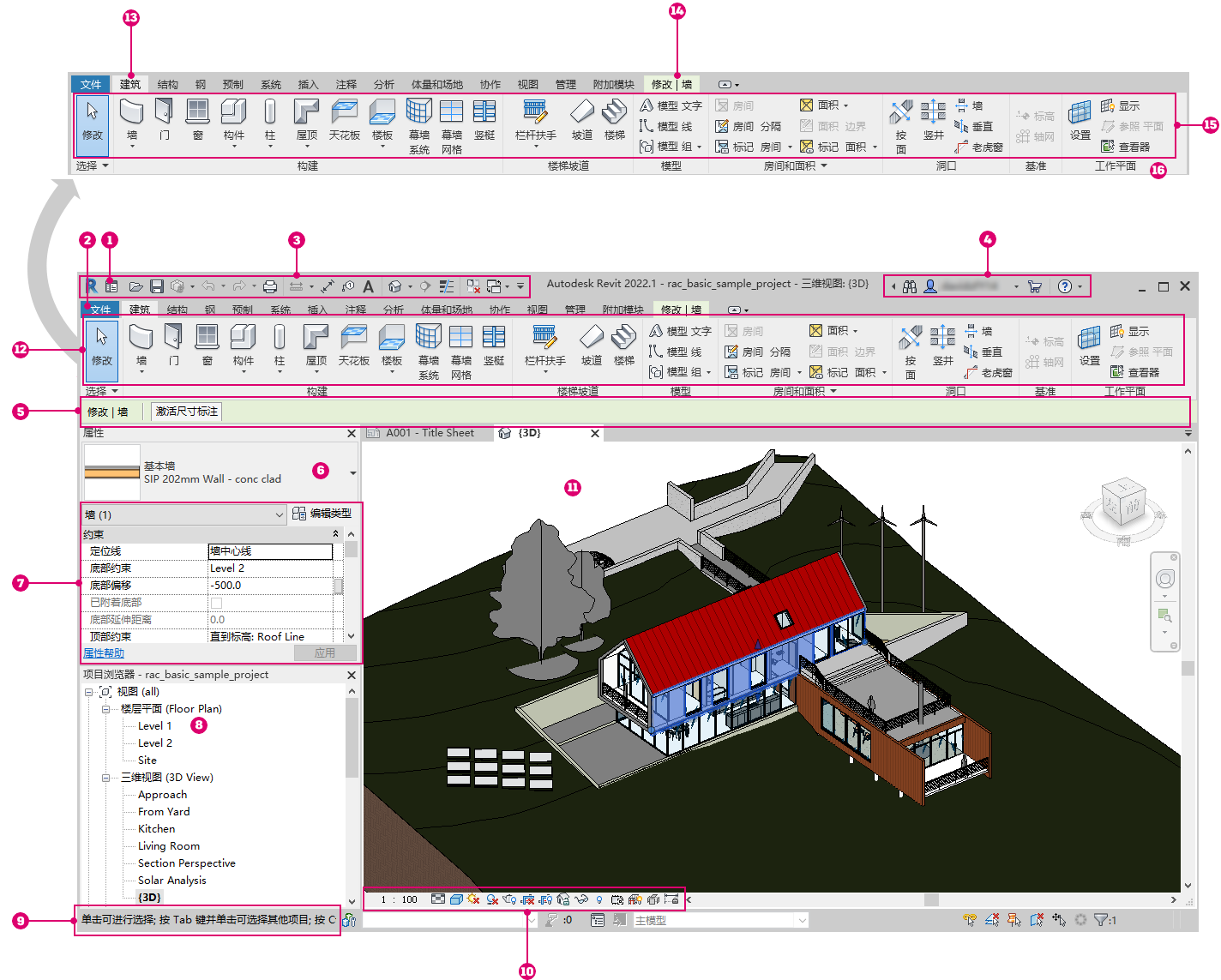Image resolution: width=1221 pixels, height=980 pixels.
Task: Open the visual style icon on view control bar
Action: click(457, 899)
